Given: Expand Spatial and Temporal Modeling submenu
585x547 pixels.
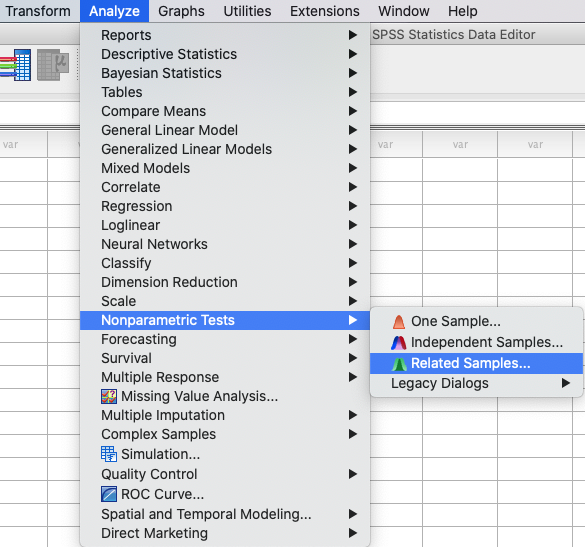Looking at the screenshot, I should (225, 514).
